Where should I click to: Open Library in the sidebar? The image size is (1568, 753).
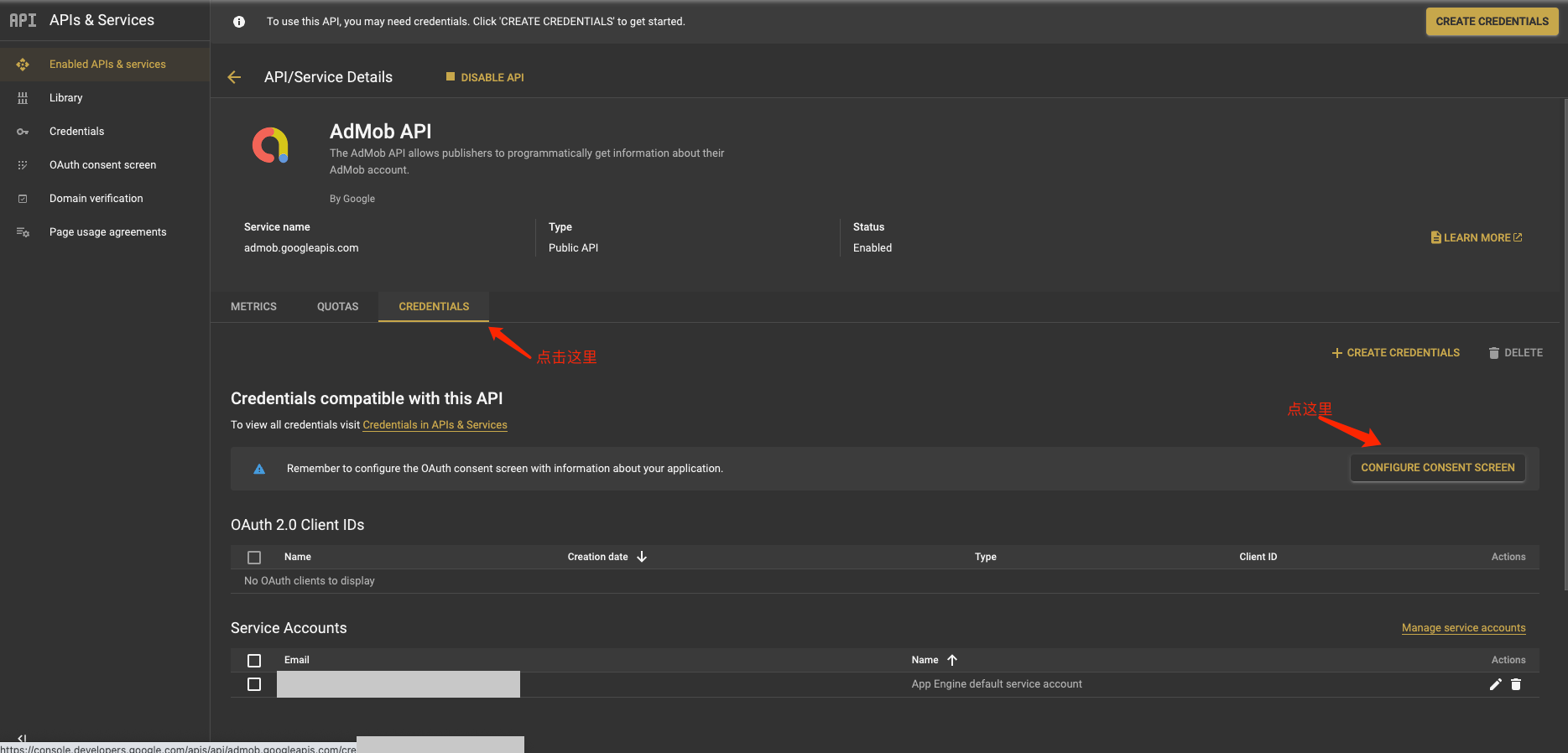pyautogui.click(x=105, y=98)
